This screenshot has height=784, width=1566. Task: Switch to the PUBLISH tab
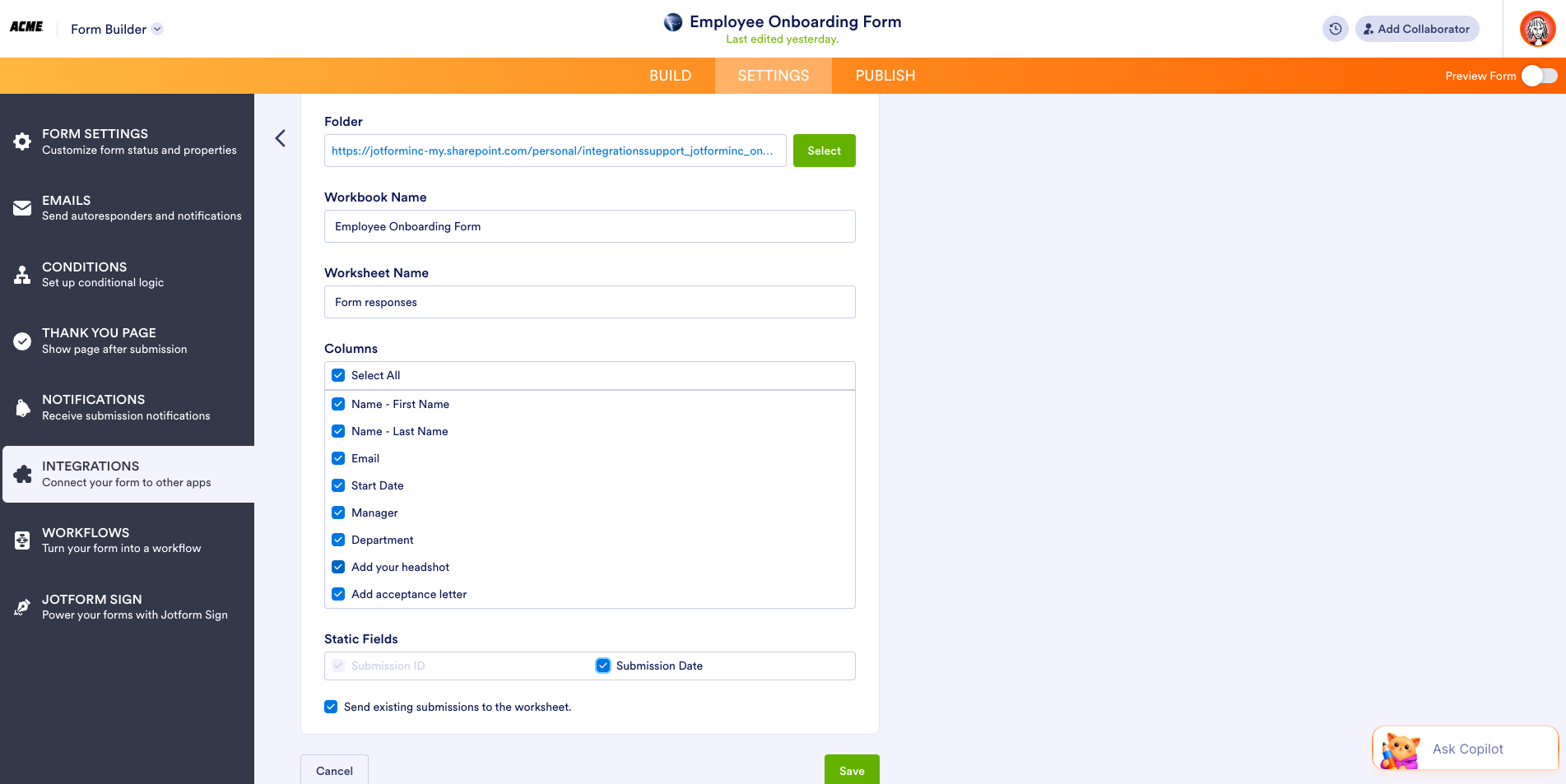pyautogui.click(x=885, y=75)
